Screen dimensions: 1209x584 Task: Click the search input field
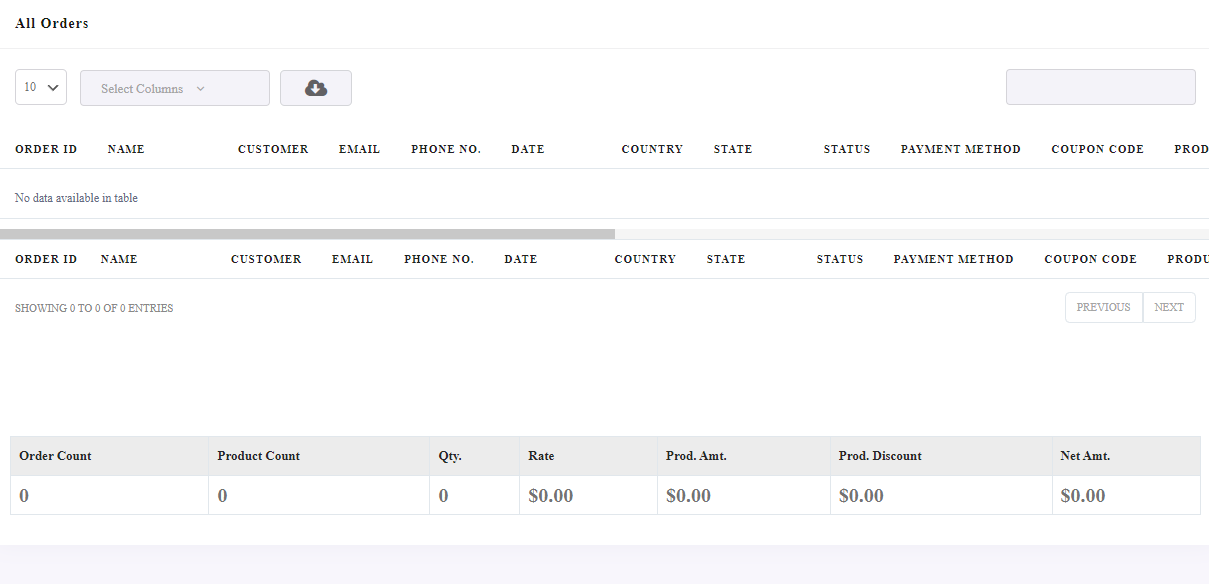1100,87
